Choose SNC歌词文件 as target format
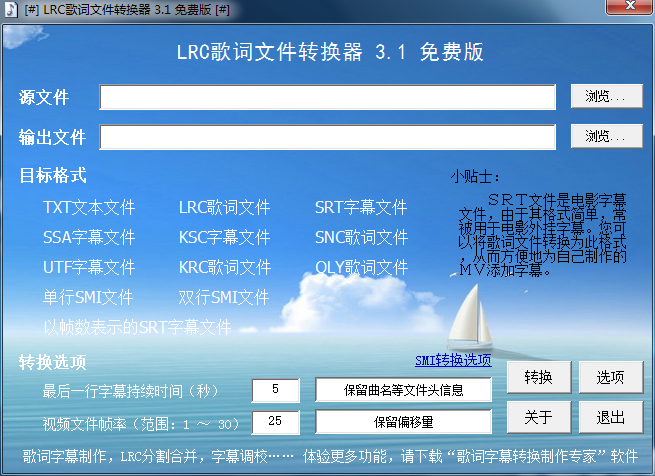 pyautogui.click(x=361, y=238)
